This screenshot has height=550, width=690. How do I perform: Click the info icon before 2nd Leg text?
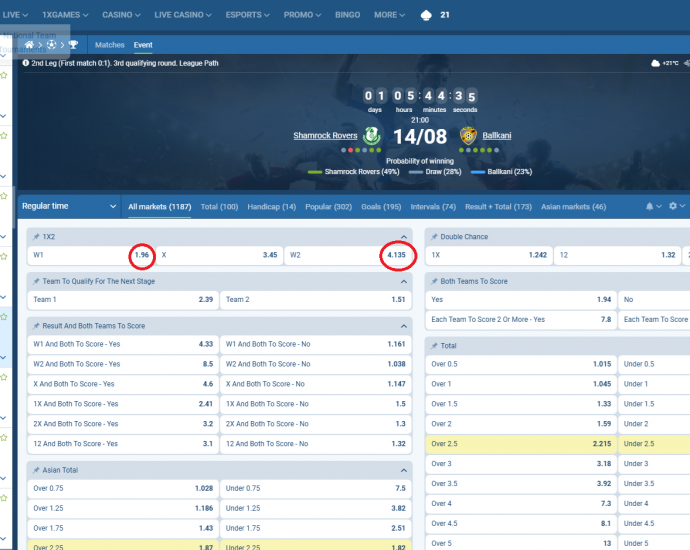tap(26, 63)
